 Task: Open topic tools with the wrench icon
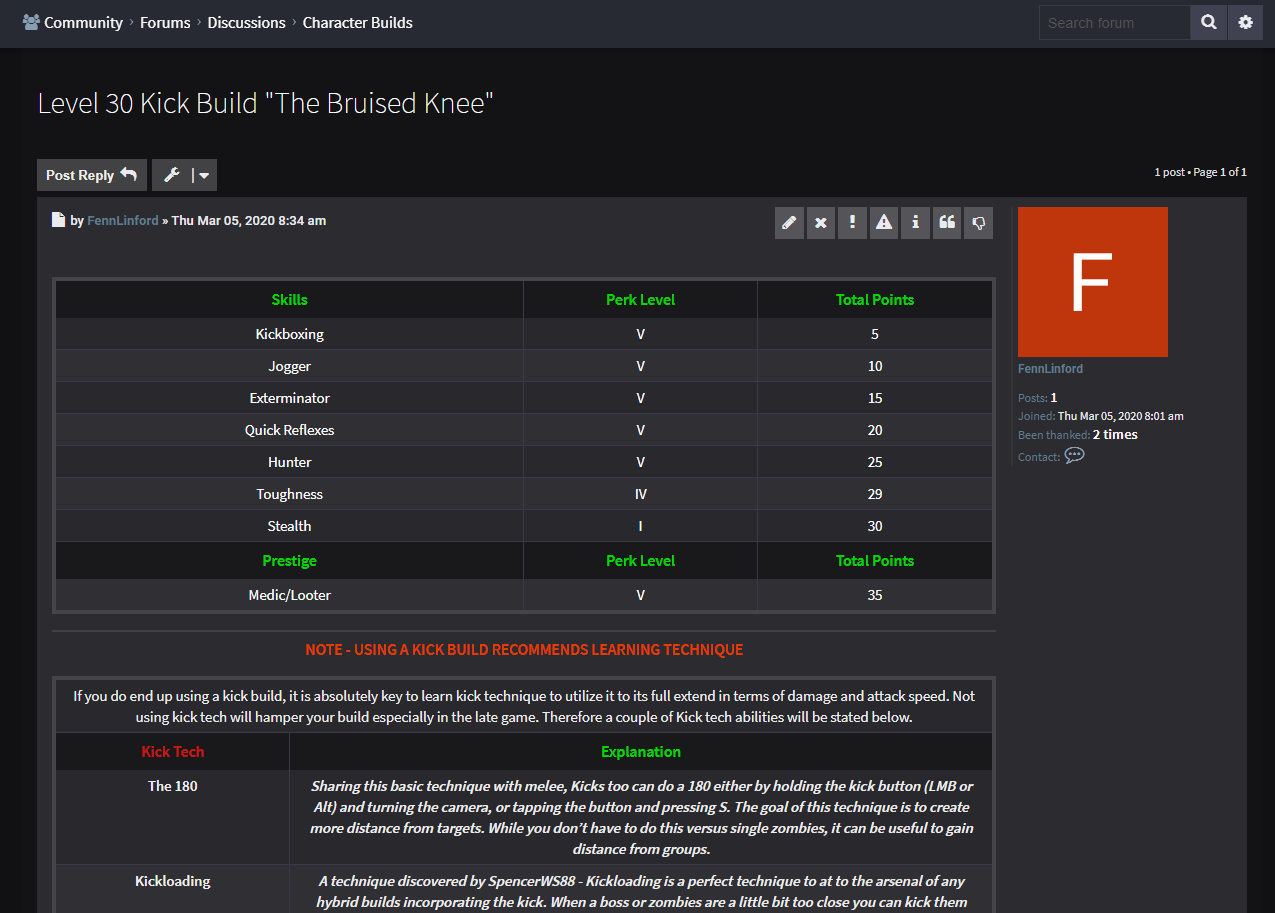pos(170,174)
